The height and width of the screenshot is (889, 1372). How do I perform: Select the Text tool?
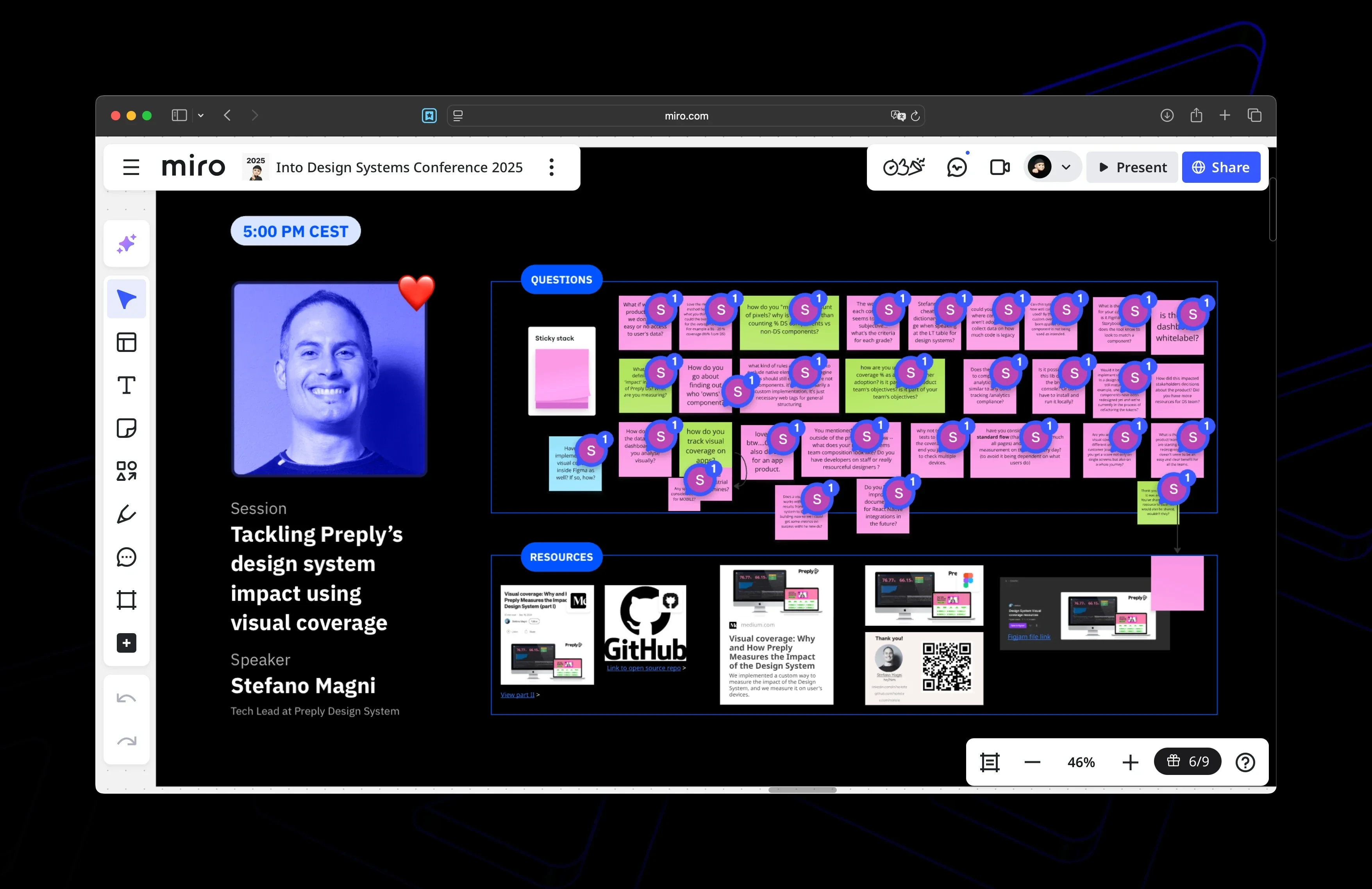(126, 384)
